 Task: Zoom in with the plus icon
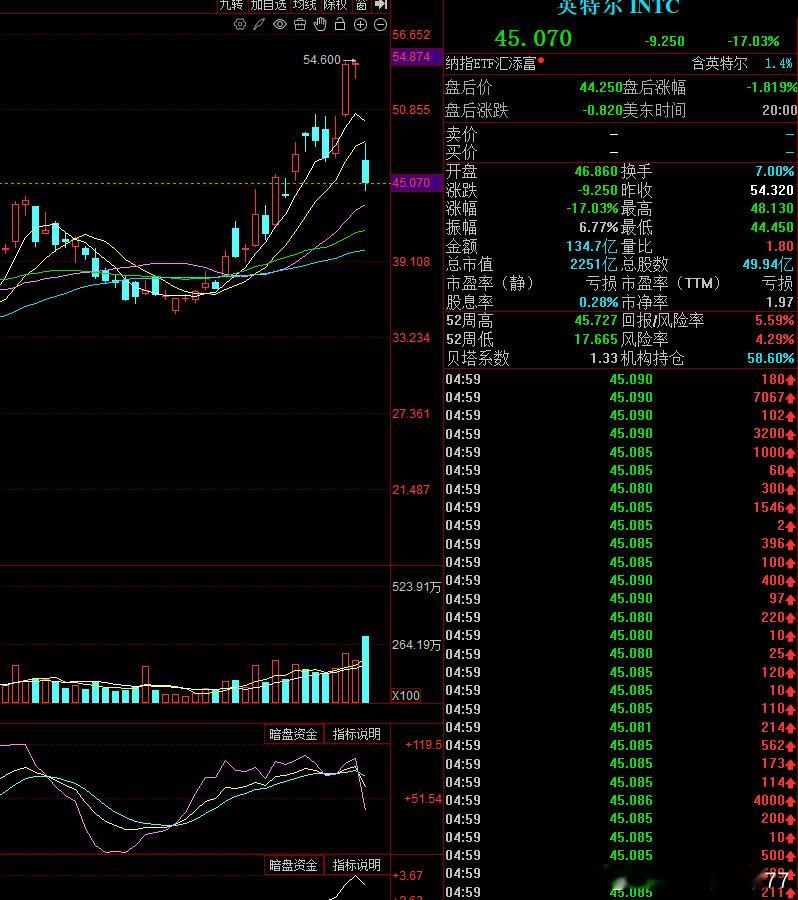tap(360, 25)
